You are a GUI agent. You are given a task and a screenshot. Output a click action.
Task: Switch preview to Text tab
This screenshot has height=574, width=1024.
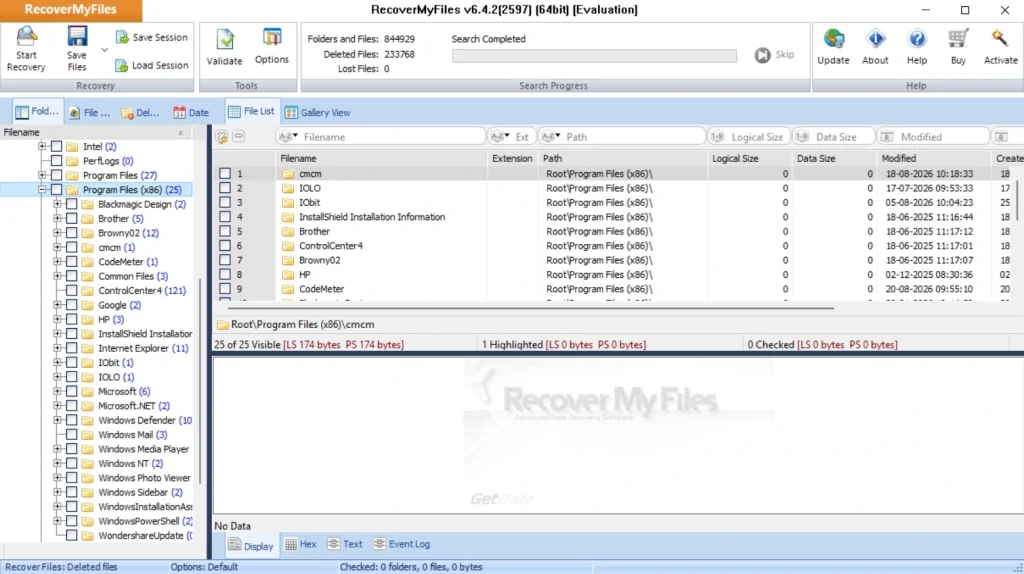point(345,544)
